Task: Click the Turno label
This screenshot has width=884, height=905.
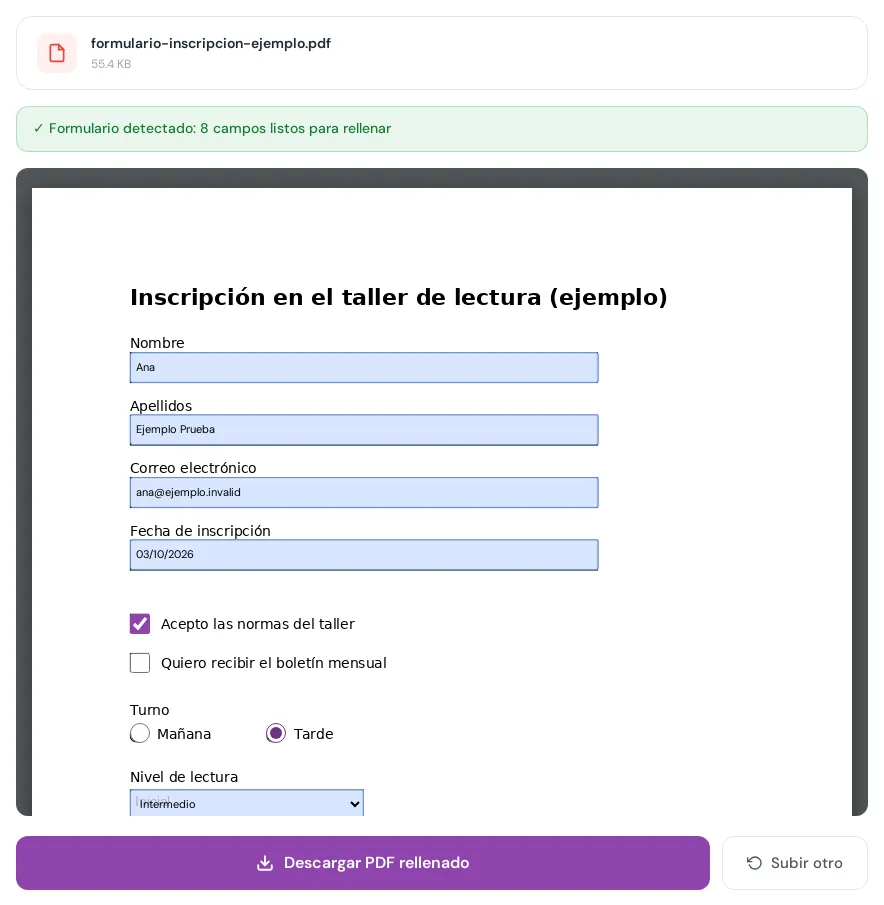Action: (x=149, y=710)
